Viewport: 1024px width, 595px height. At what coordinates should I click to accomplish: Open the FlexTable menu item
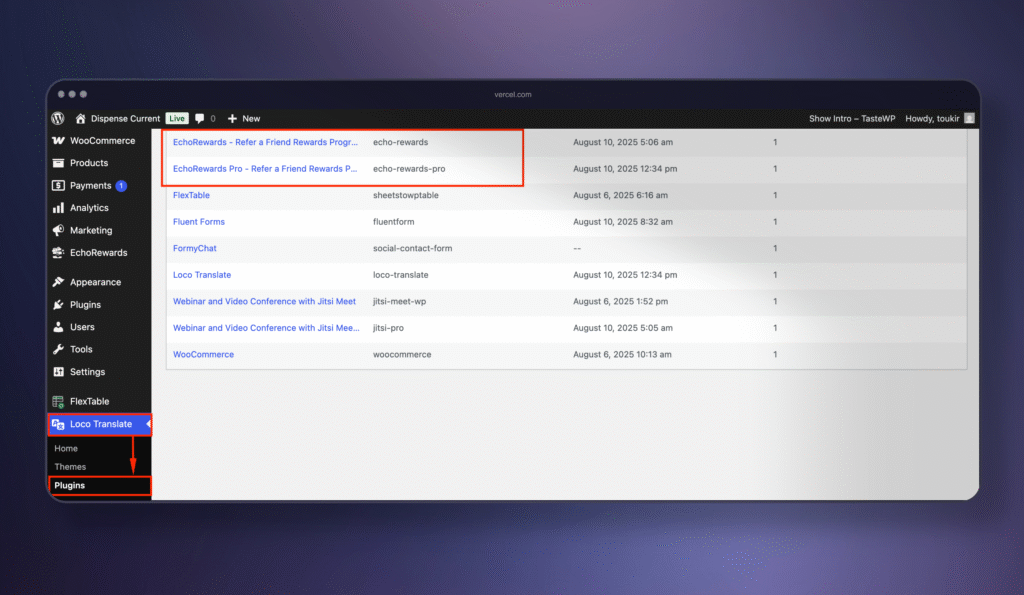point(89,401)
